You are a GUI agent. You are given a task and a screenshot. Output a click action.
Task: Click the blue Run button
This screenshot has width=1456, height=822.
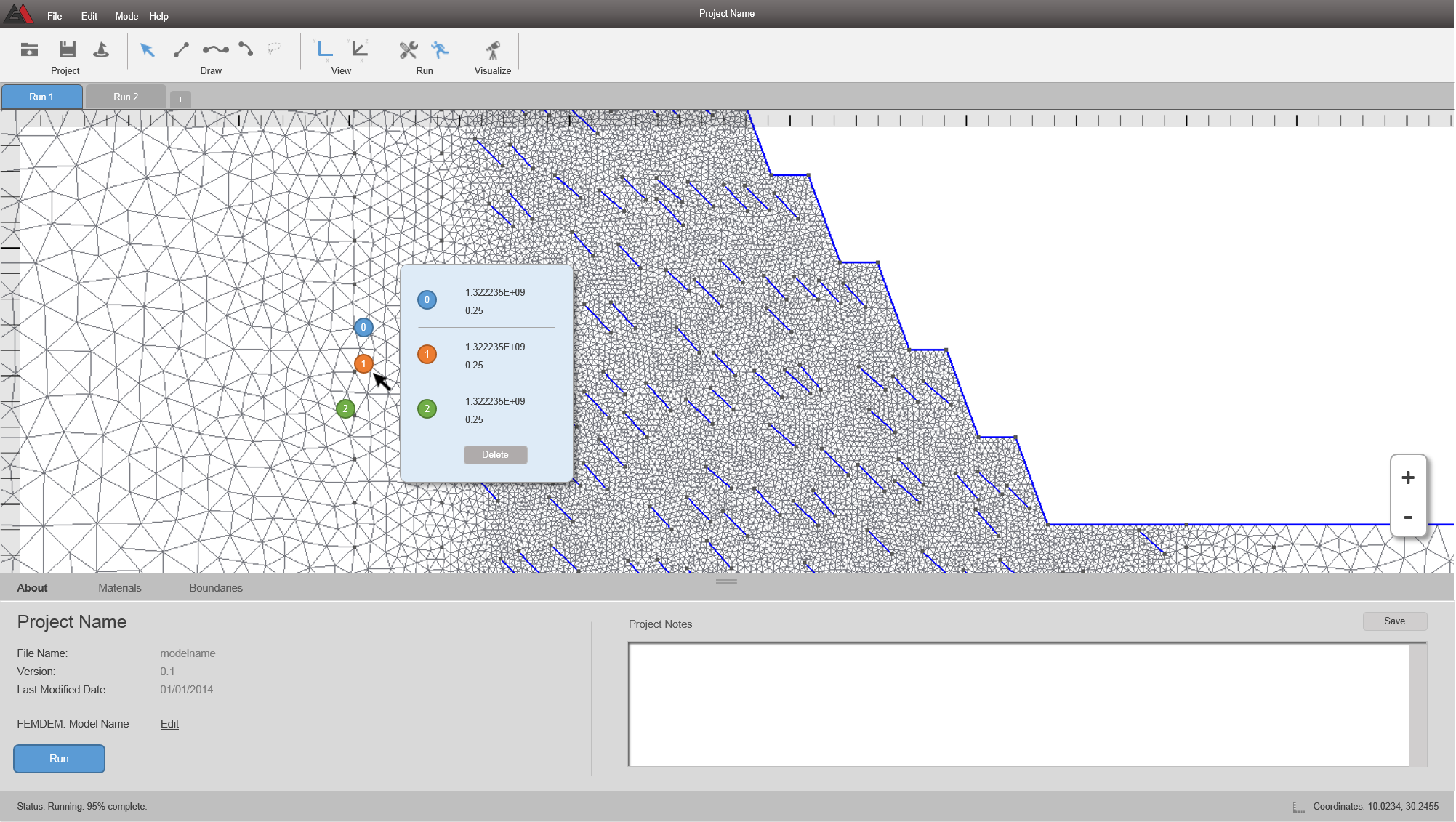(x=59, y=758)
